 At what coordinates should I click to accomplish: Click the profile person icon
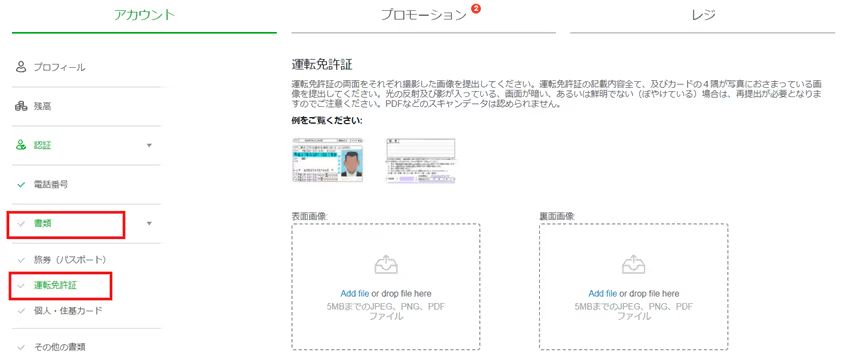pos(21,67)
